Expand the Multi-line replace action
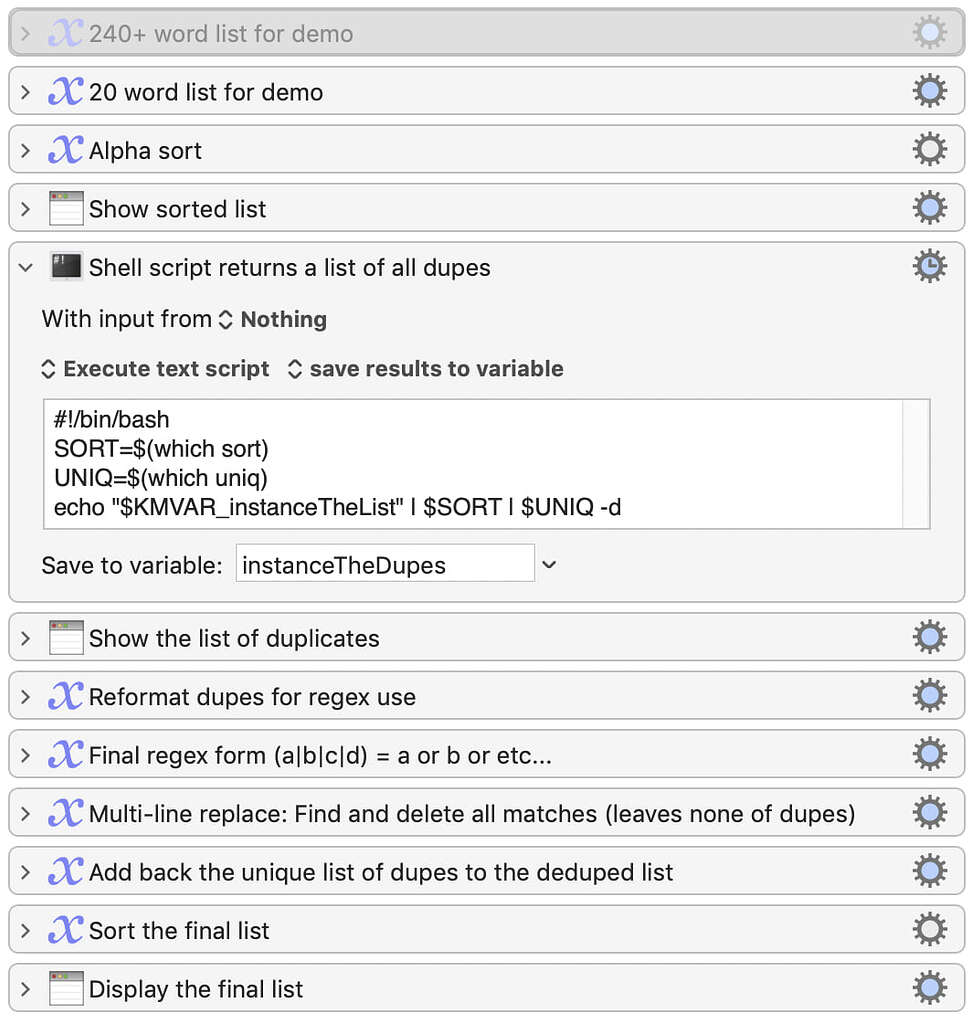This screenshot has width=973, height=1024. 25,814
